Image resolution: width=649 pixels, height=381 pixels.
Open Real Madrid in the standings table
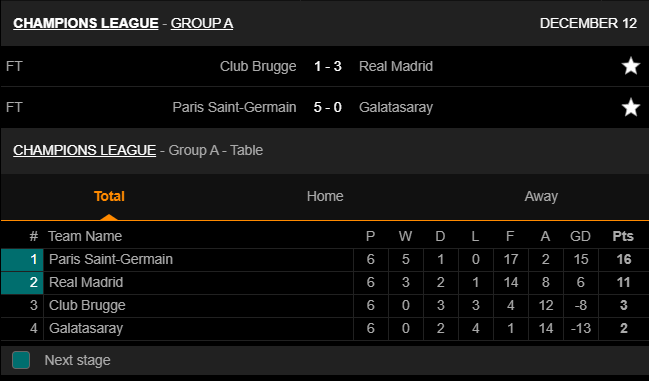(86, 283)
